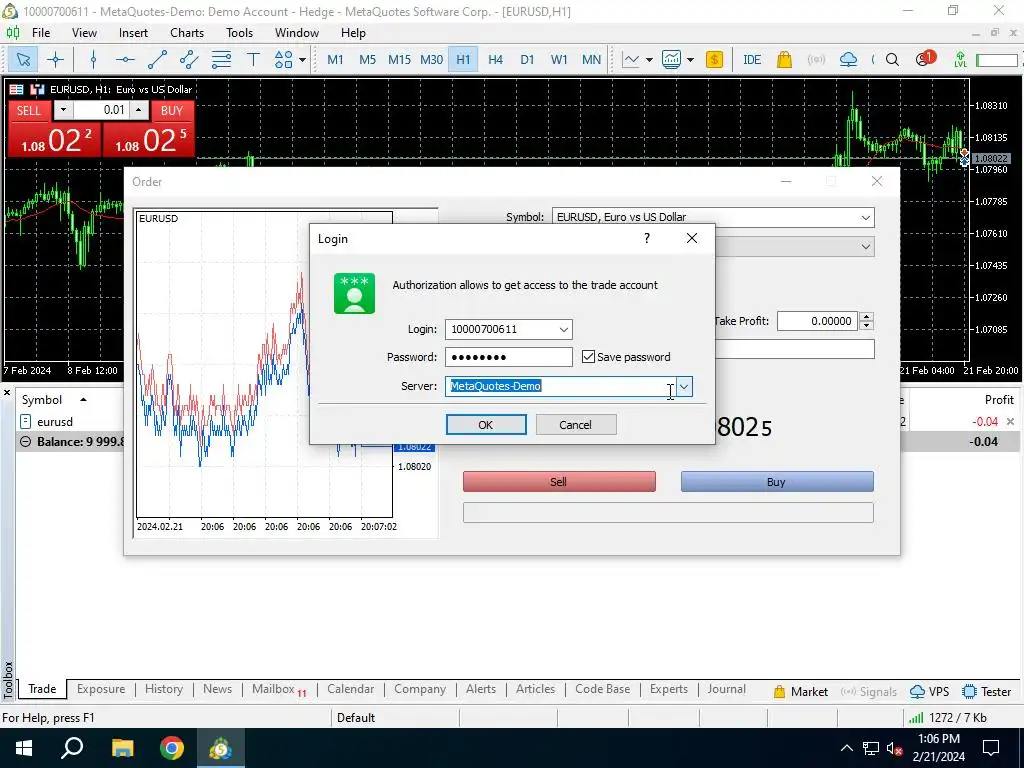Click the red Sell button in Order window
The width and height of the screenshot is (1024, 768).
point(559,482)
